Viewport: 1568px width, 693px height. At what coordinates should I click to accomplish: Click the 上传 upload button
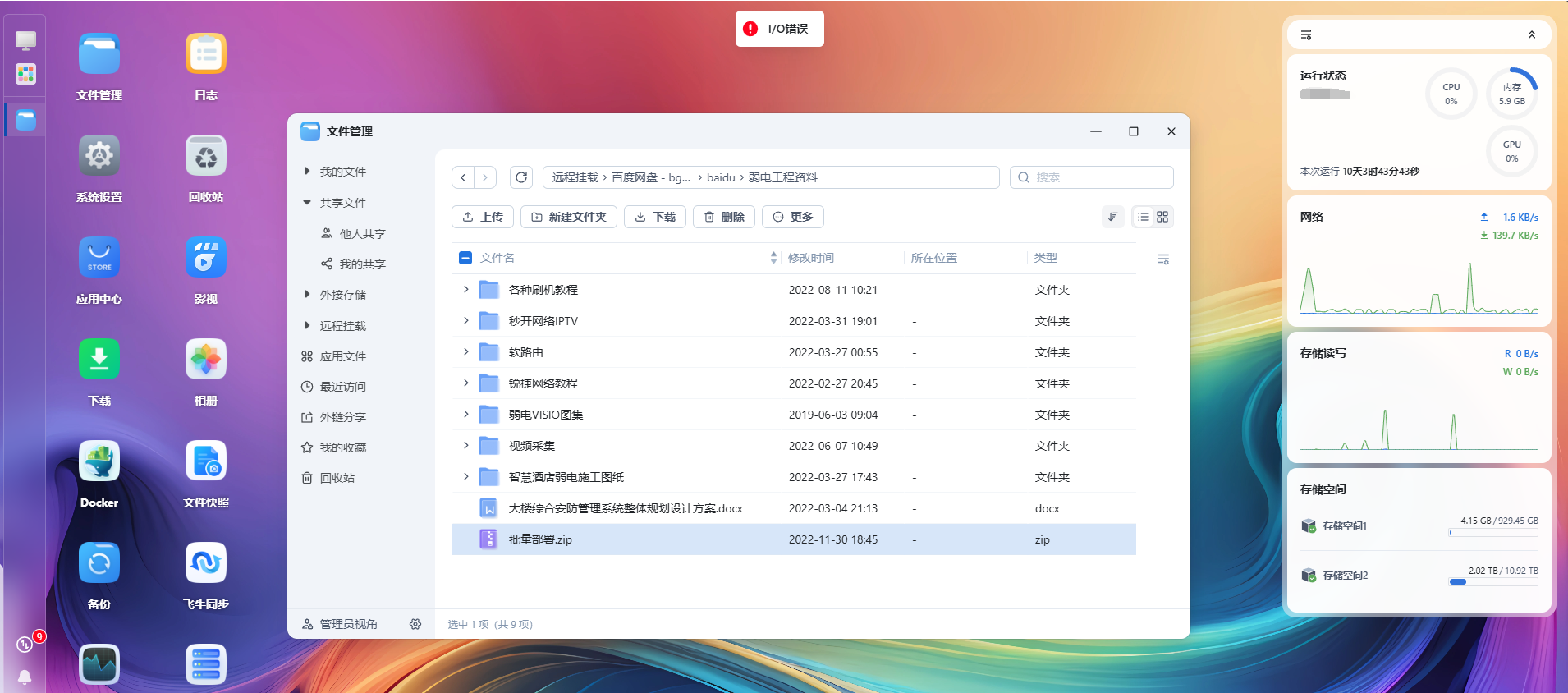click(483, 217)
